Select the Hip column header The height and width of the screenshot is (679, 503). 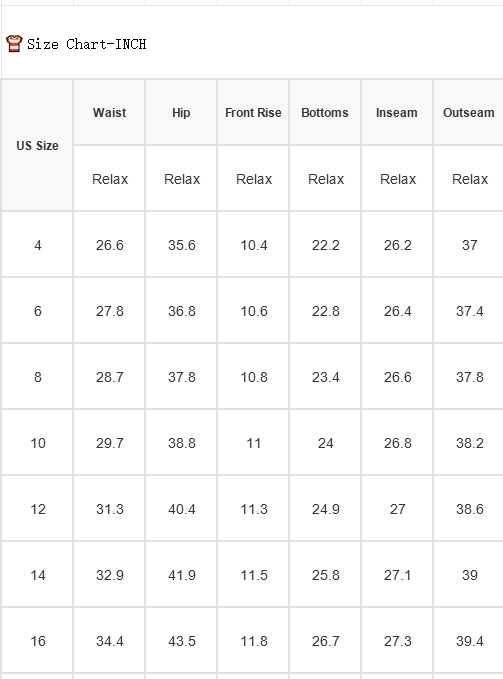181,113
